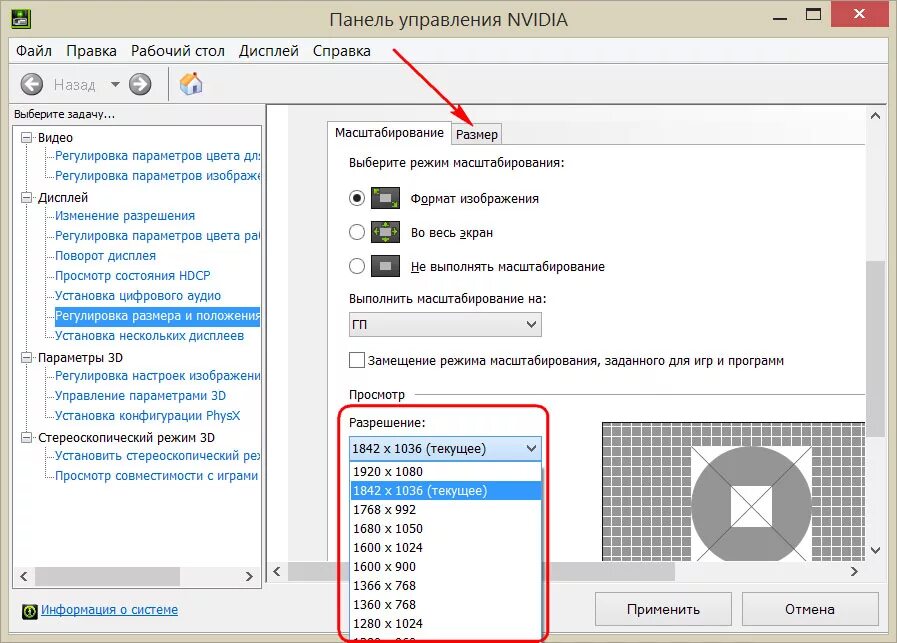Viewport: 897px width, 643px height.
Task: Click the Back arrow icon
Action: pos(31,85)
